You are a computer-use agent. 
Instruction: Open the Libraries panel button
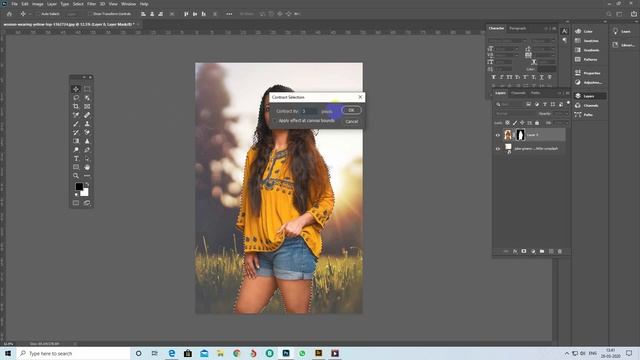coord(623,45)
